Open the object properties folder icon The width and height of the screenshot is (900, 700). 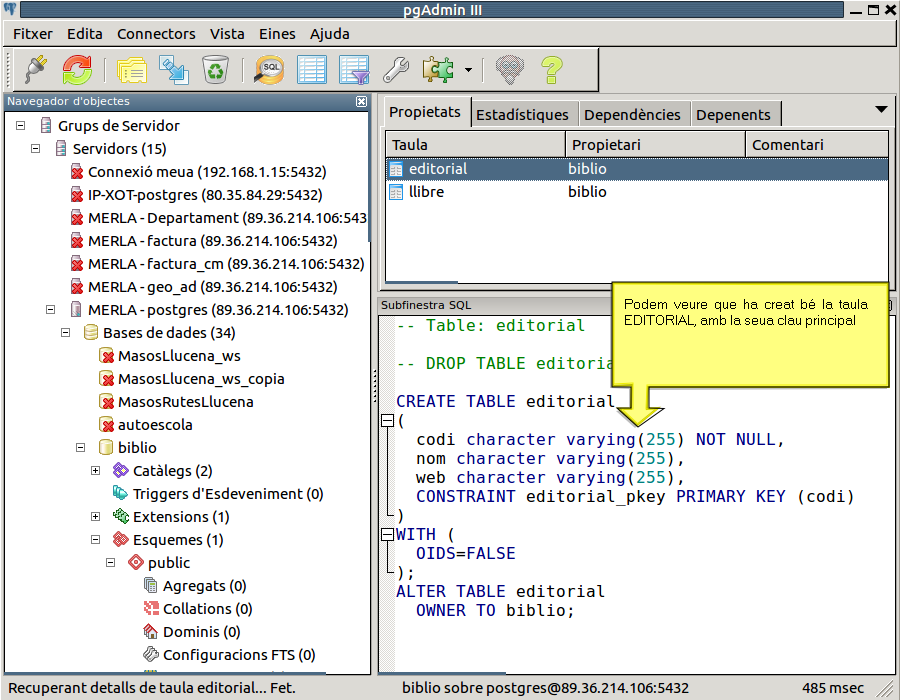tap(132, 70)
